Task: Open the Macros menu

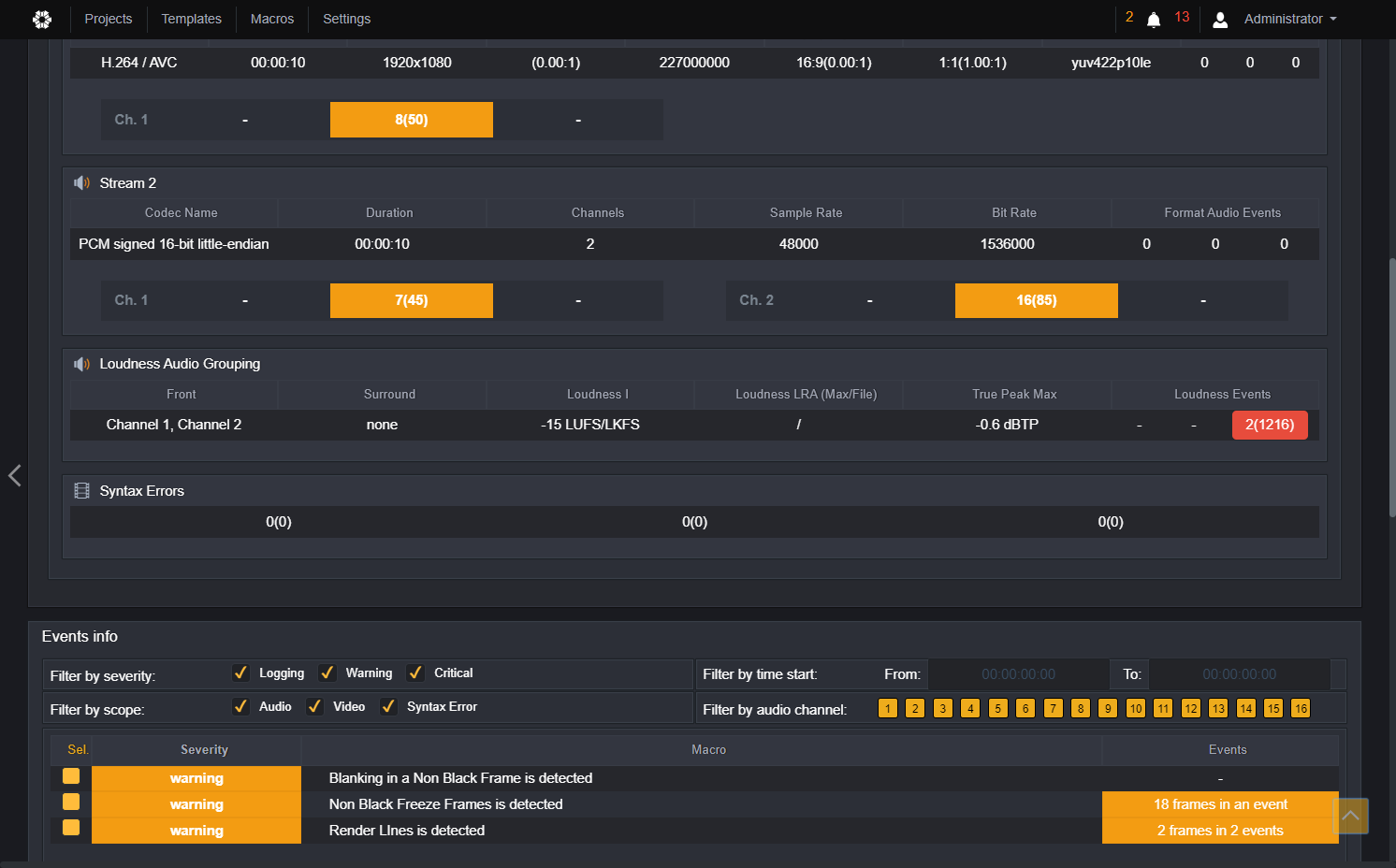Action: click(x=272, y=19)
